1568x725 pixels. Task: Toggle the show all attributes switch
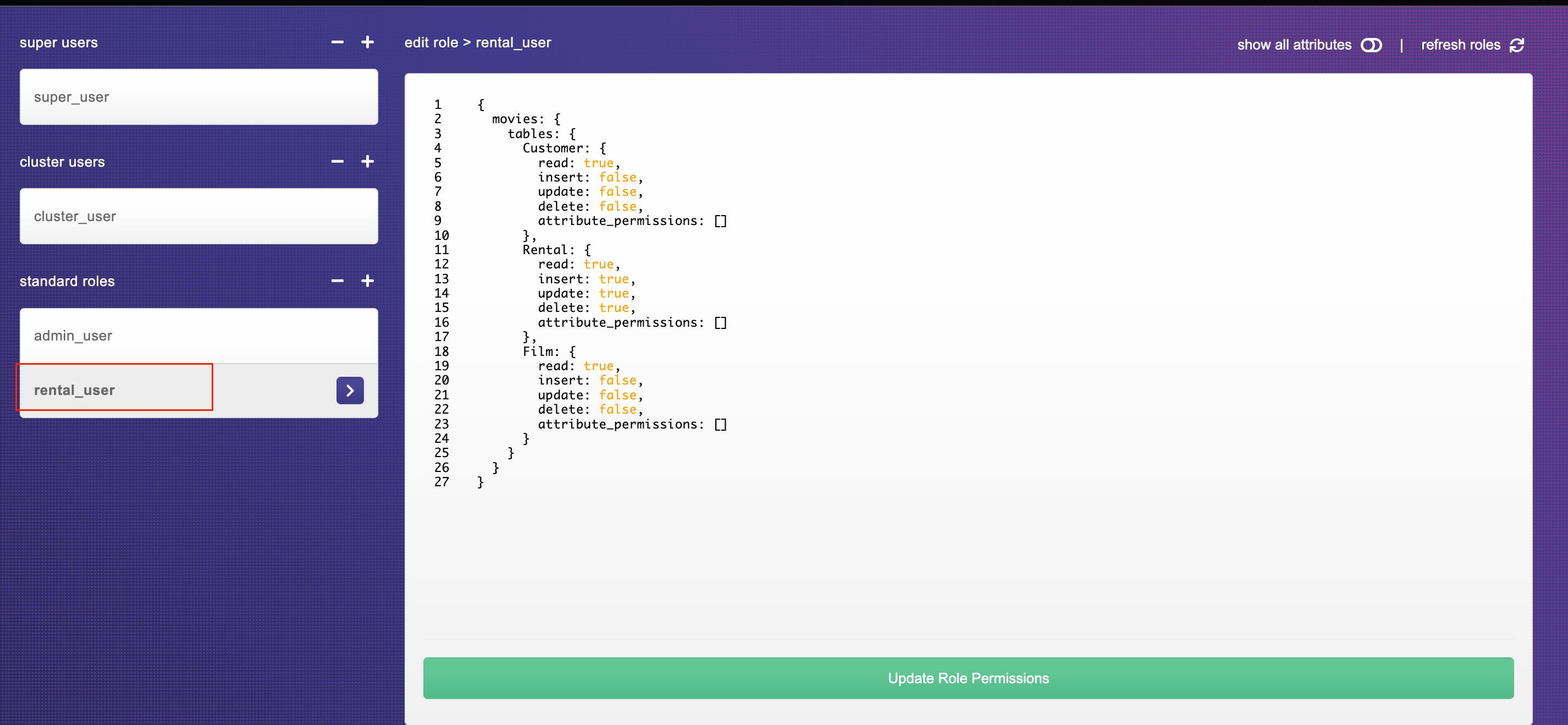(x=1371, y=45)
